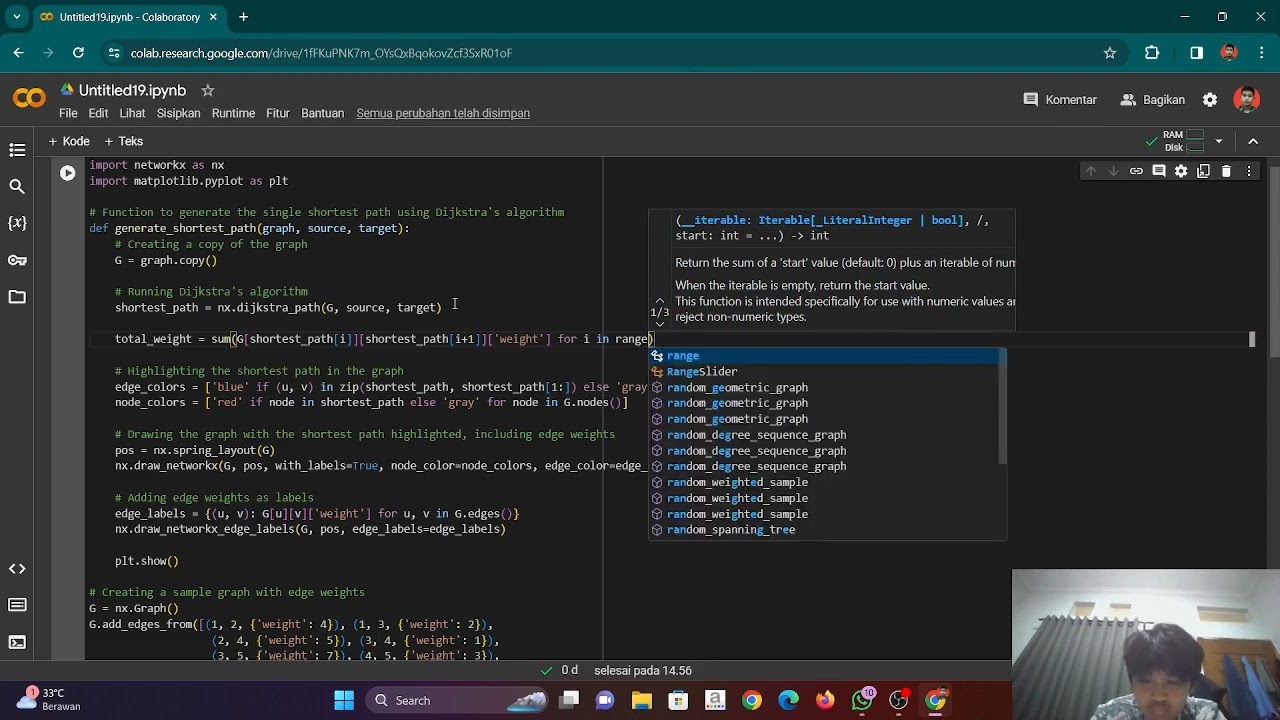Add a new Teks cell
Screen dimensions: 1280x720
124,141
